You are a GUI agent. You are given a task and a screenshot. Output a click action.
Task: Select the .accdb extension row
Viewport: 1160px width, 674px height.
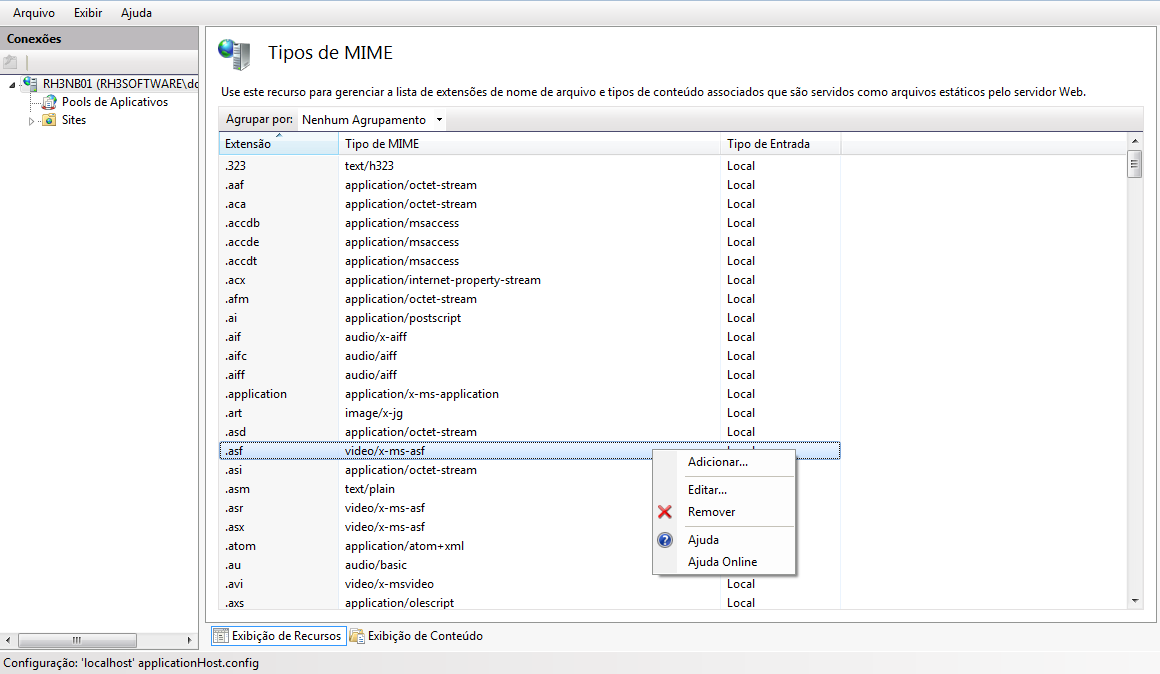pos(243,223)
